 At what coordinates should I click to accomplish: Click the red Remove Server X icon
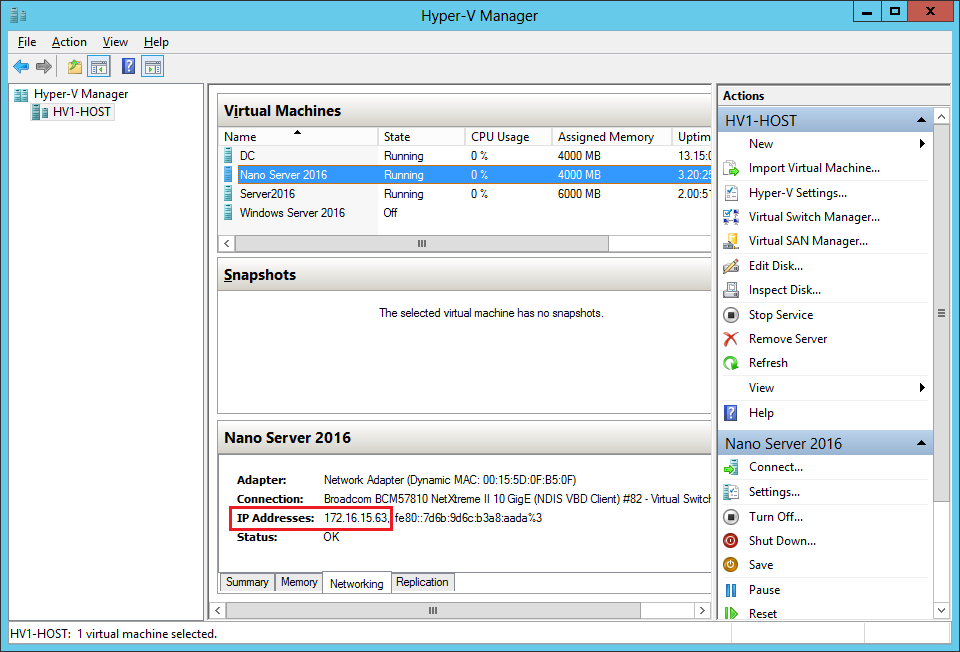click(731, 339)
